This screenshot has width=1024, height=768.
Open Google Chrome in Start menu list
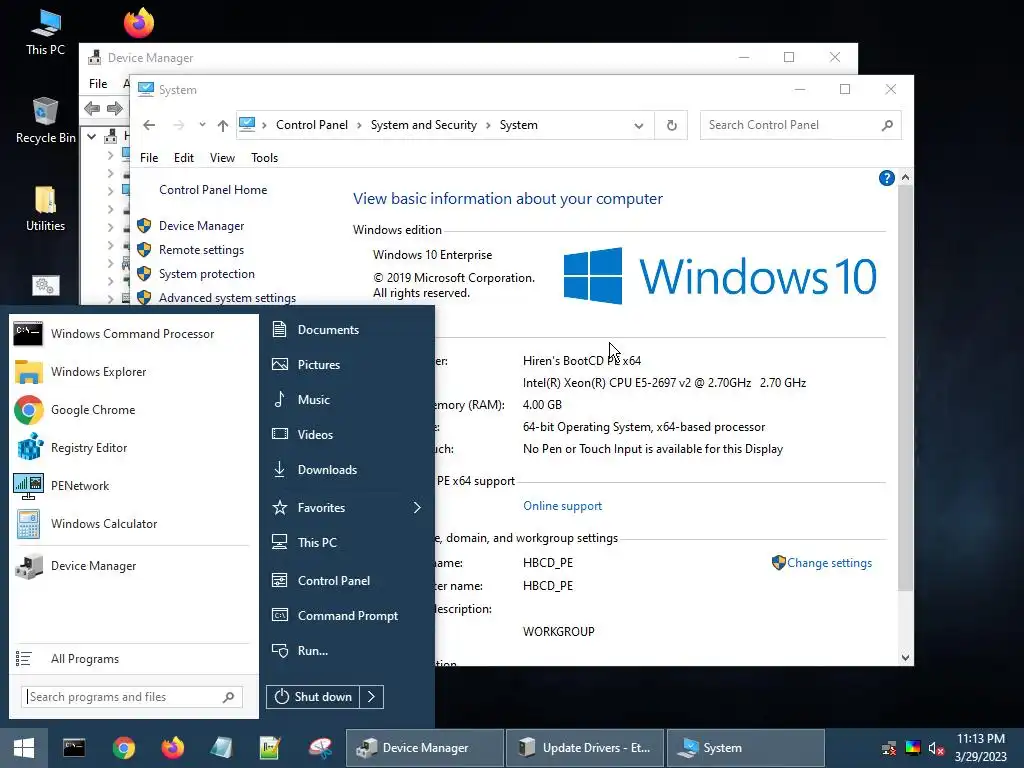click(133, 409)
